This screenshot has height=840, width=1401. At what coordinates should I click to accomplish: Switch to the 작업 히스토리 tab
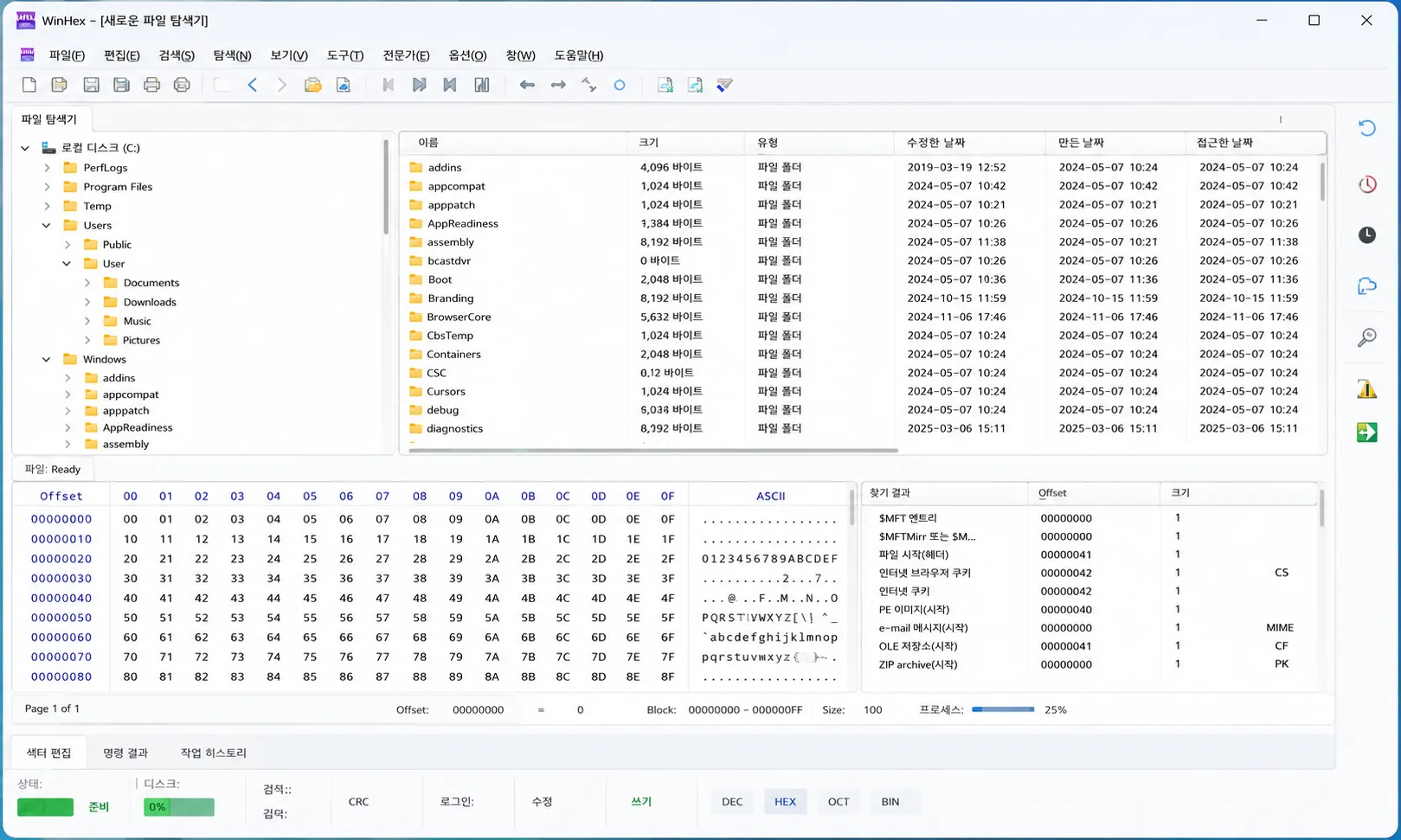tap(214, 753)
